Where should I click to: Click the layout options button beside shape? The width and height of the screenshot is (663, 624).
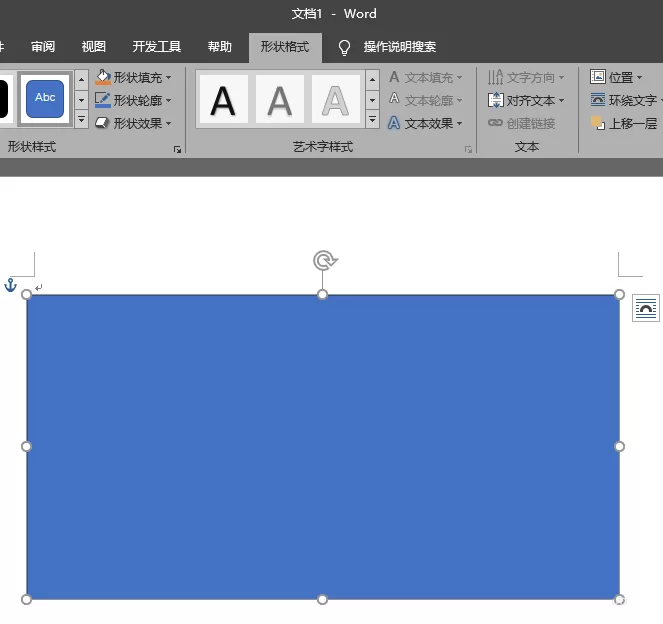646,308
